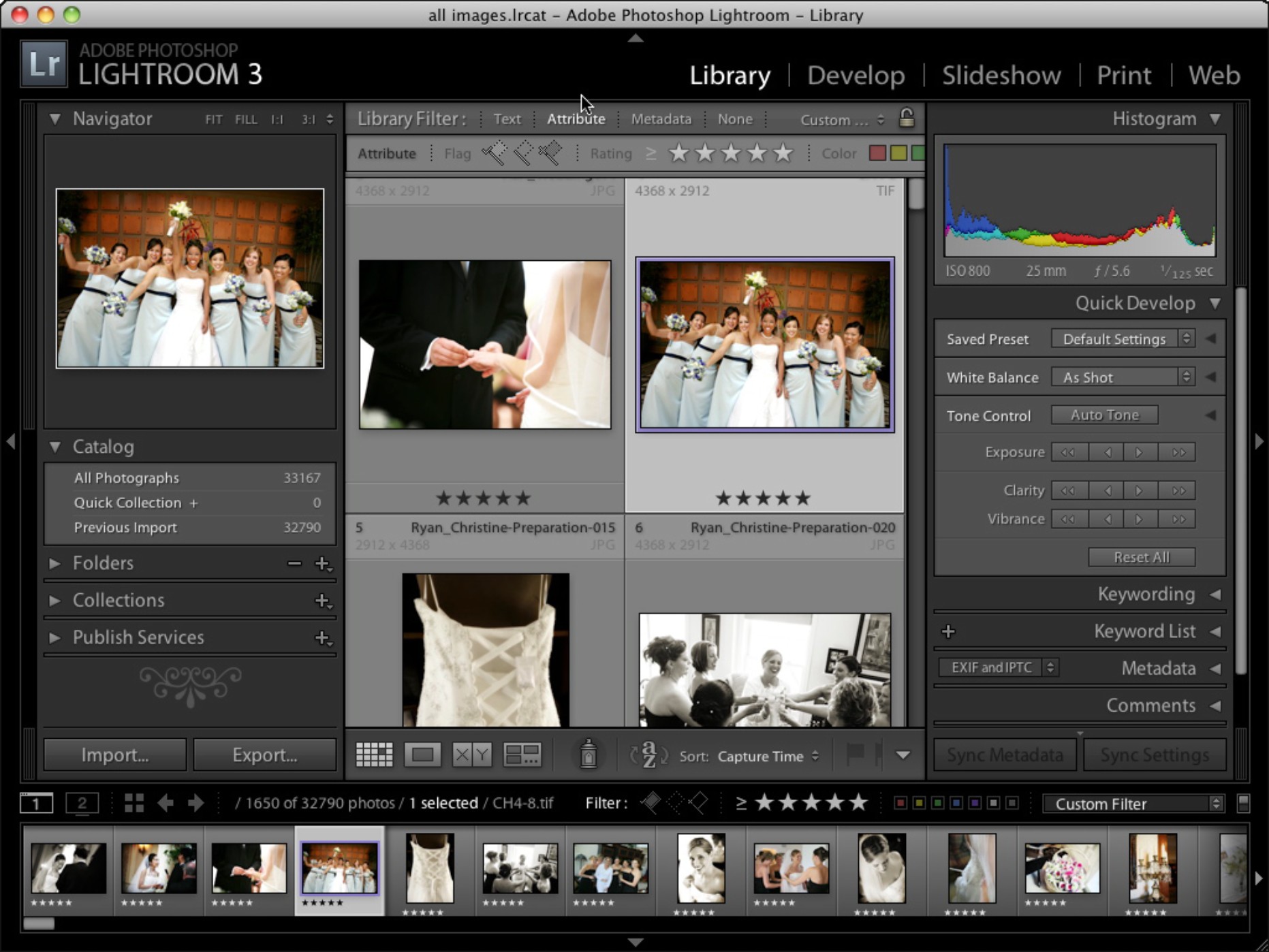Click red color filter in filmstrip bar

coord(900,804)
